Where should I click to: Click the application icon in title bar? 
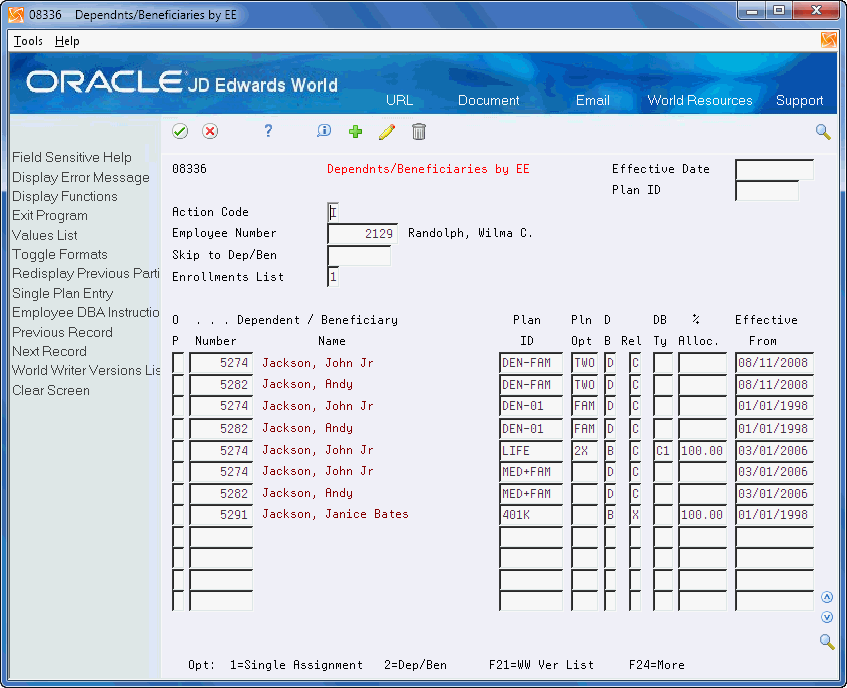coord(16,15)
